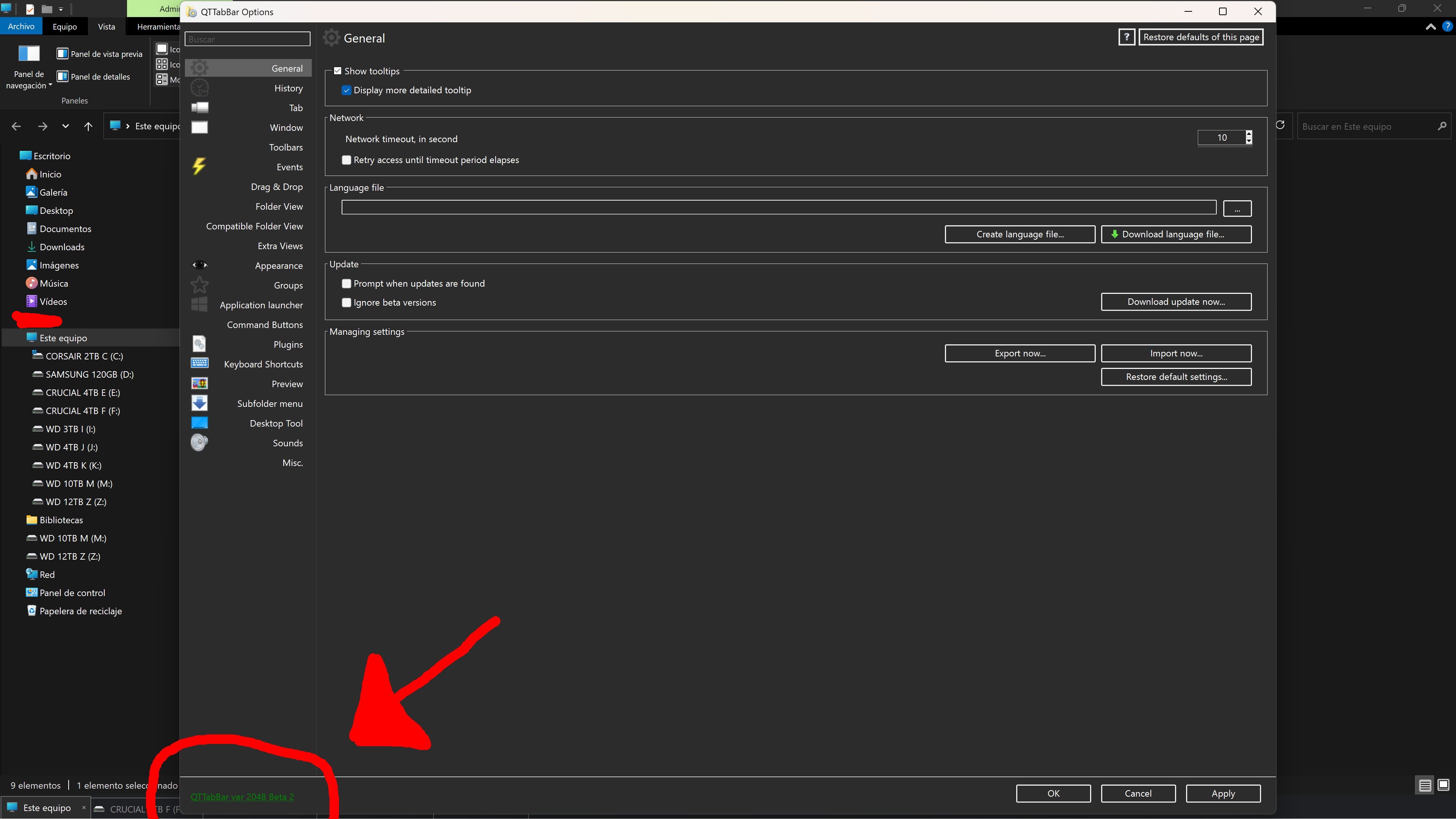
Task: Select the Appearance eye icon
Action: (199, 265)
